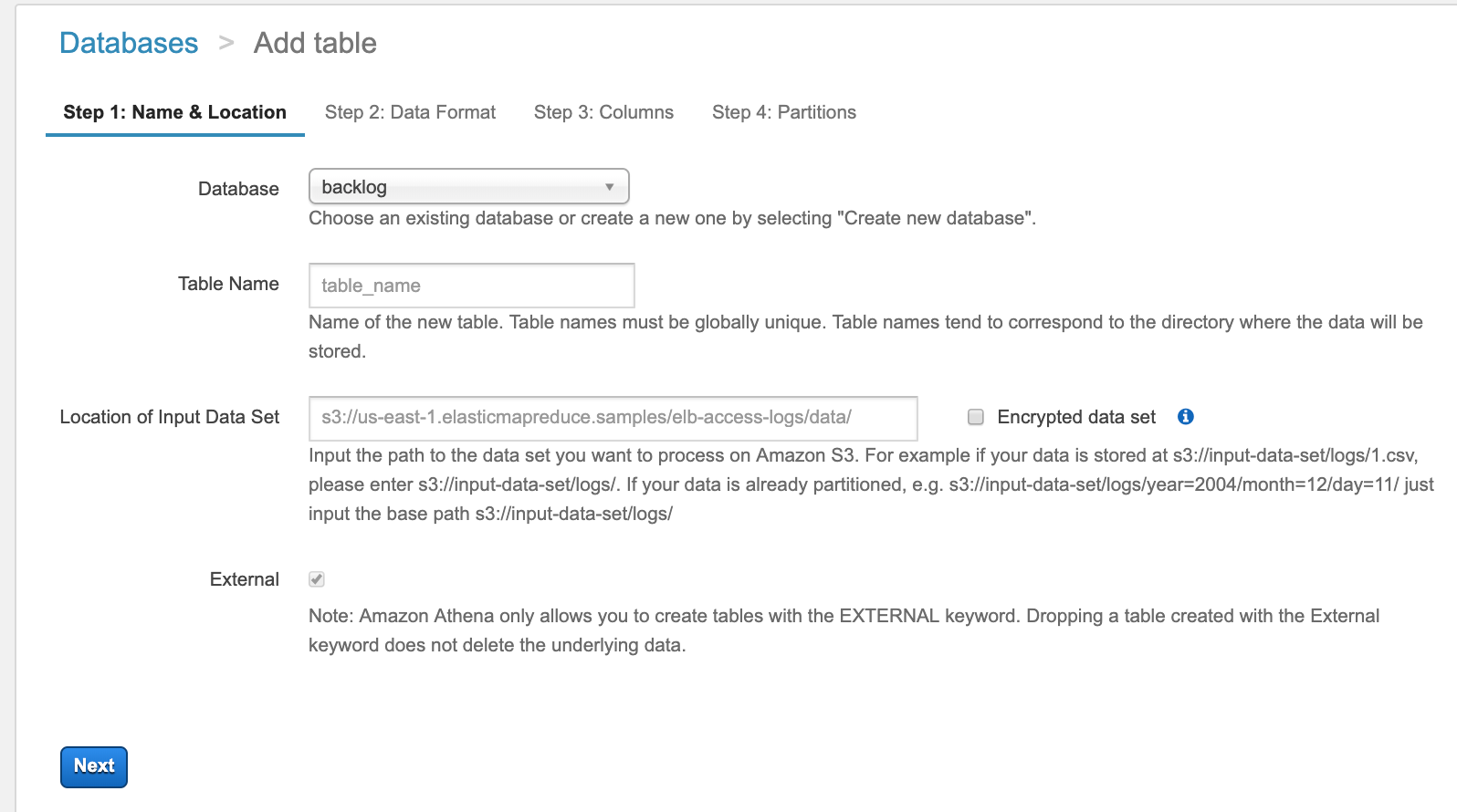Image resolution: width=1457 pixels, height=812 pixels.
Task: Click the Add table breadcrumb title
Action: click(x=315, y=43)
